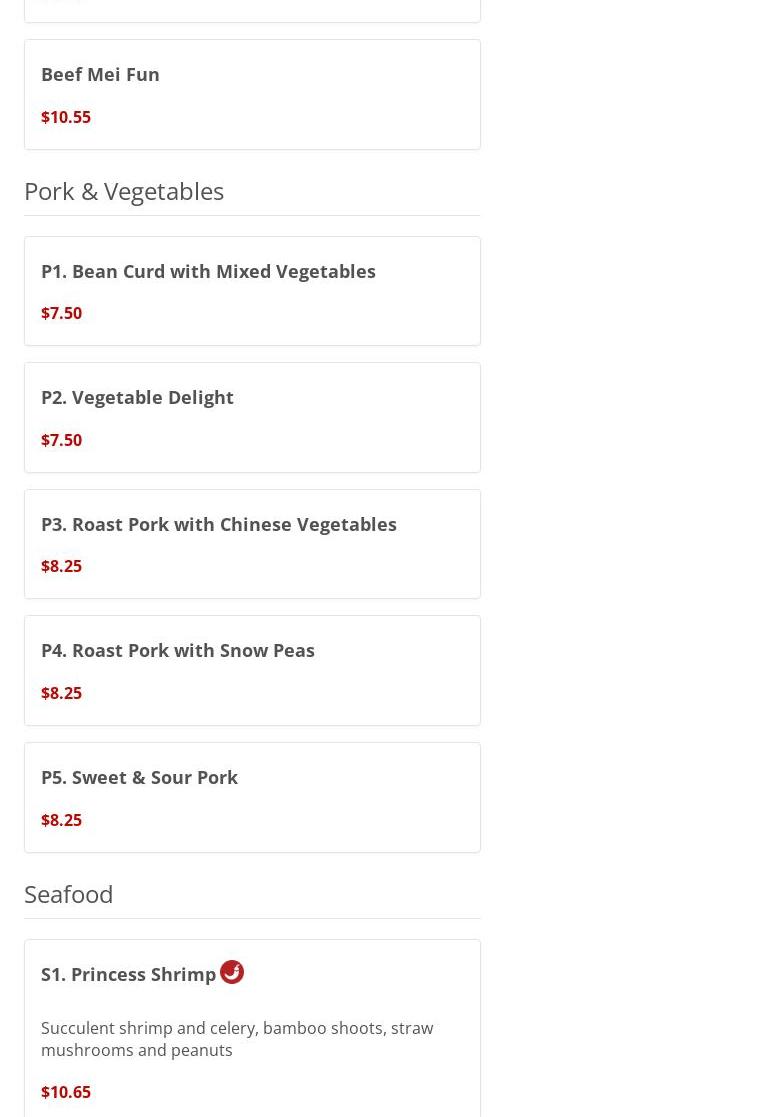Screen dimensions: 770x1117
Task: Choose P2. Vegetable Delight item
Action: click(137, 397)
